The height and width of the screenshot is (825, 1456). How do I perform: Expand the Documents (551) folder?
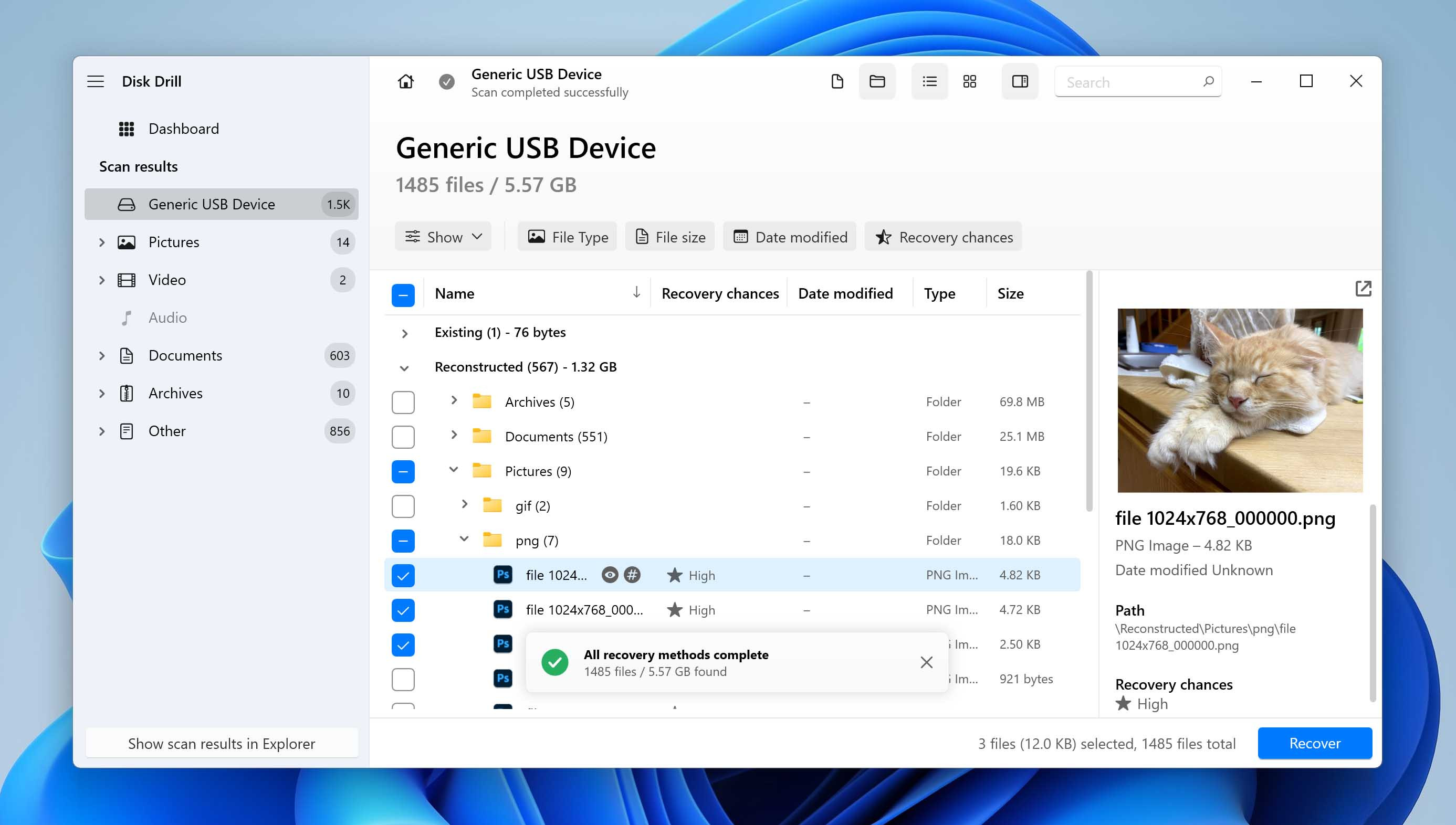(454, 435)
